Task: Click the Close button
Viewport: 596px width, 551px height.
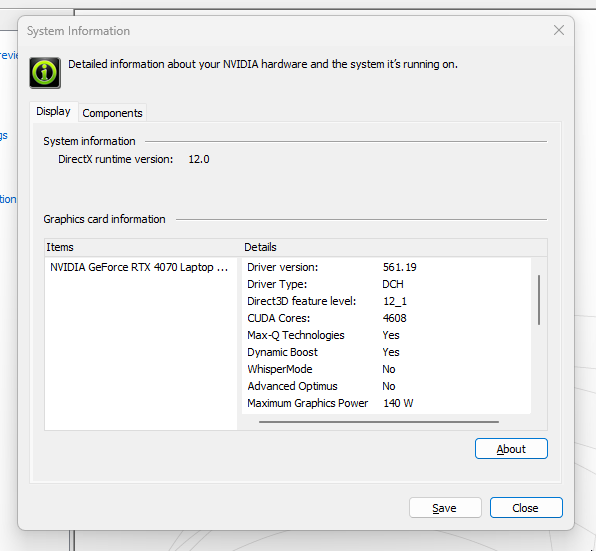Action: [x=526, y=508]
